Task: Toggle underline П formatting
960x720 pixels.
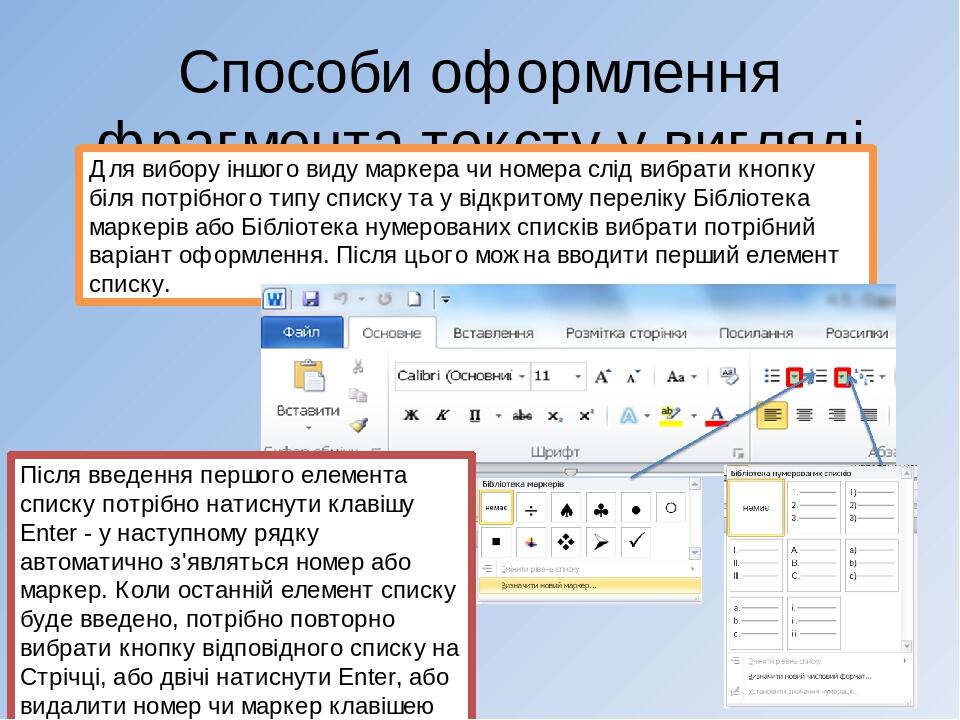Action: pos(474,415)
